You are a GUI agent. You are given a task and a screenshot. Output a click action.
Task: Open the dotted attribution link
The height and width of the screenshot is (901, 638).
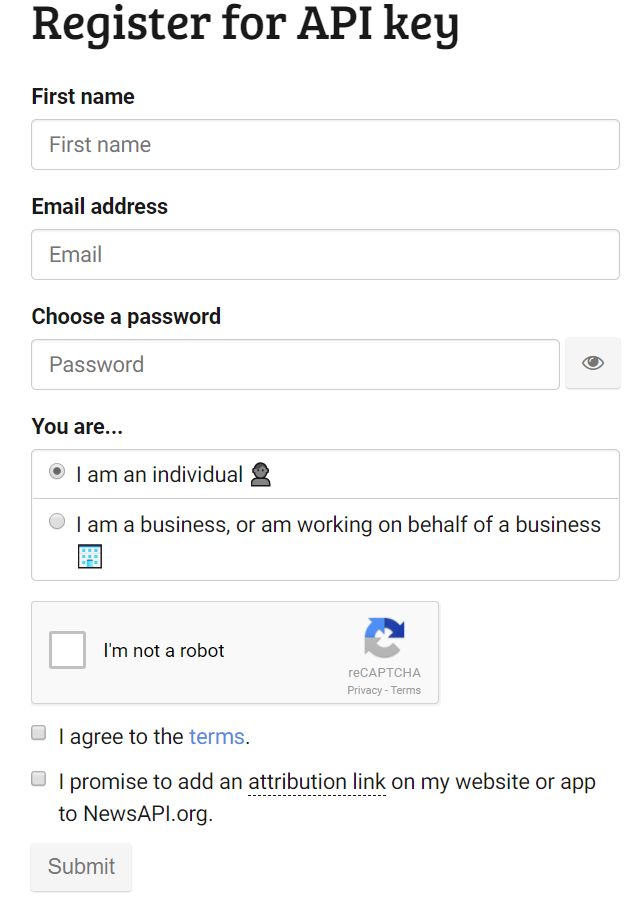point(317,782)
